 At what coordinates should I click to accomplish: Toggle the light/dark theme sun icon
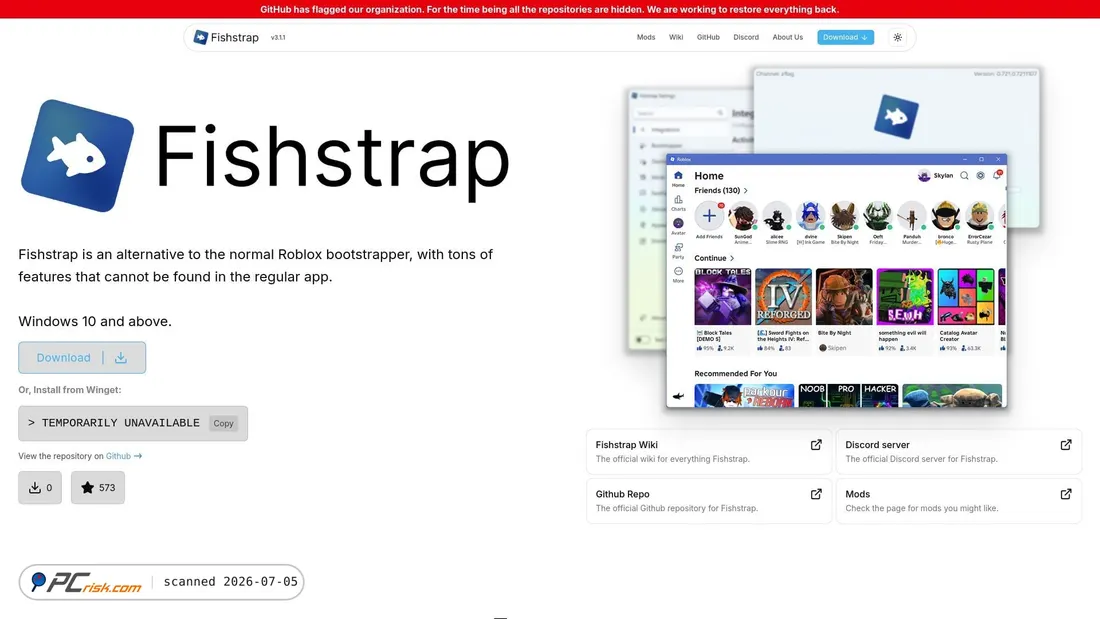coord(898,37)
